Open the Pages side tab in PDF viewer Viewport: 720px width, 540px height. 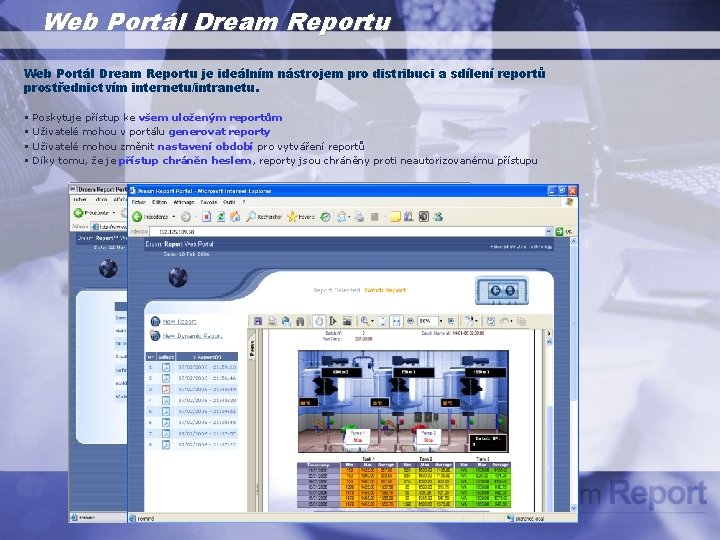click(x=252, y=349)
